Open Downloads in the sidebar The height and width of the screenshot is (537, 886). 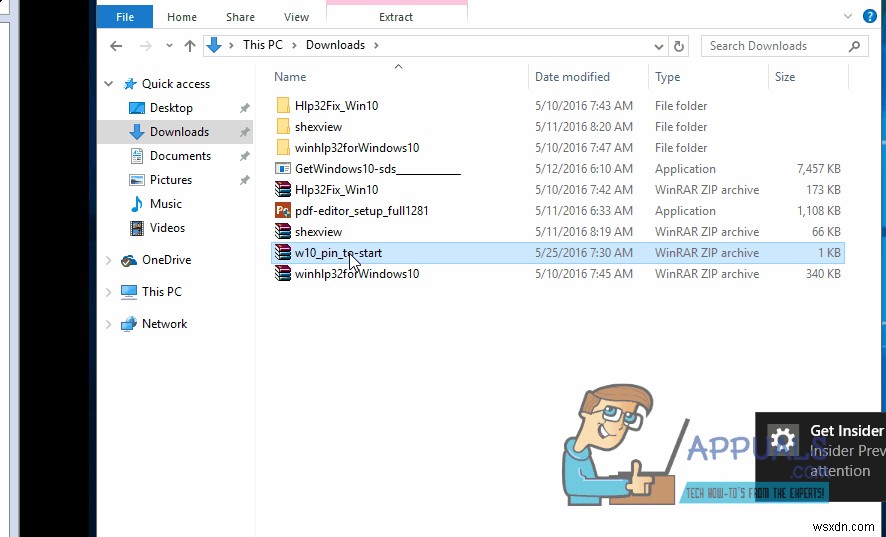179,132
